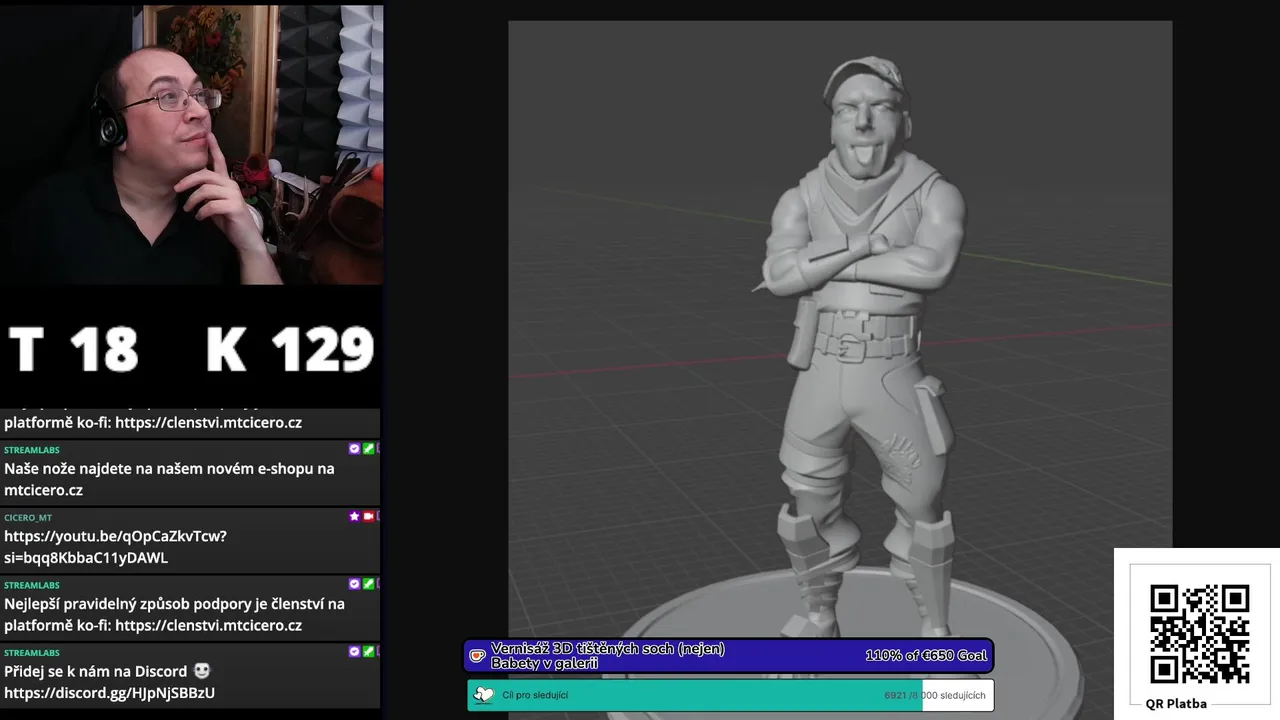Screen dimensions: 1280x720
Task: Click STREAMLABS username above e-shop message
Action: [31, 451]
